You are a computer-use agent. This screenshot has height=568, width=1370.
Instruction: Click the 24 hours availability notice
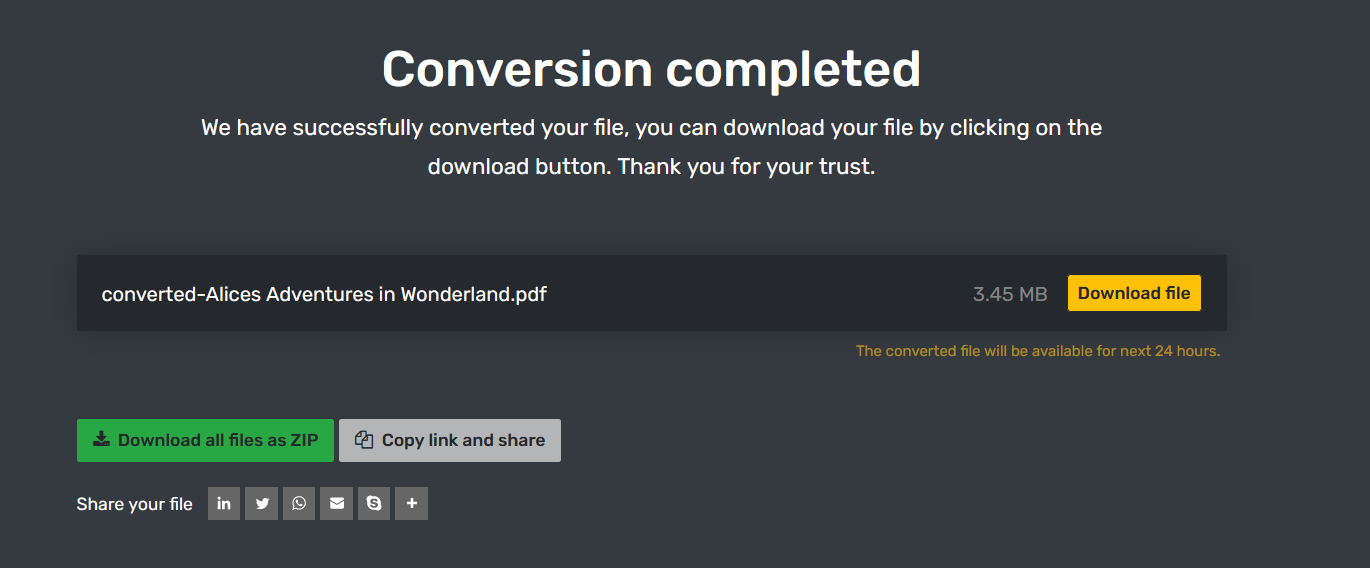(1038, 351)
